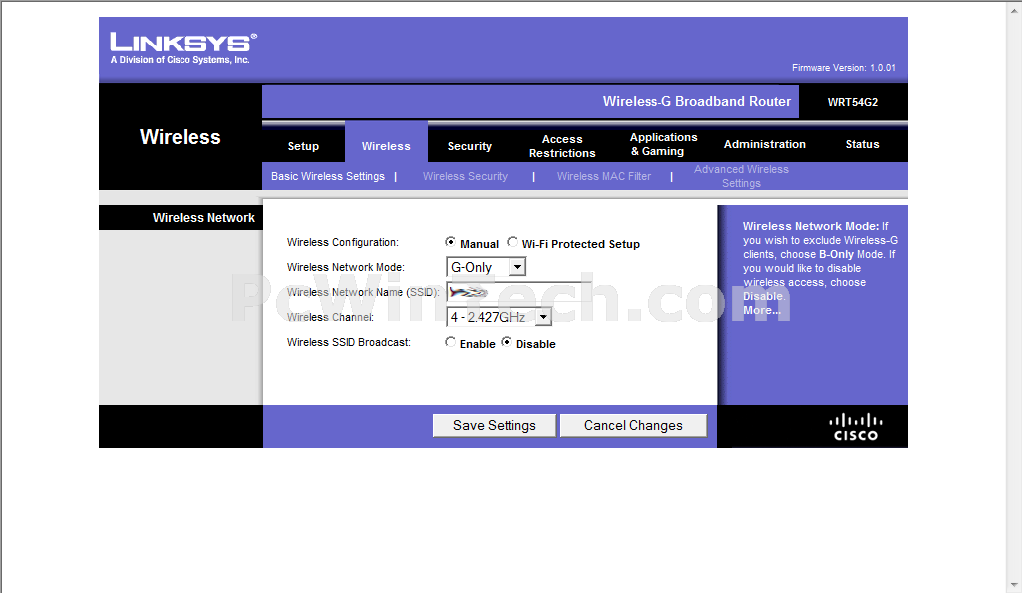Open the Setup tab

click(303, 146)
